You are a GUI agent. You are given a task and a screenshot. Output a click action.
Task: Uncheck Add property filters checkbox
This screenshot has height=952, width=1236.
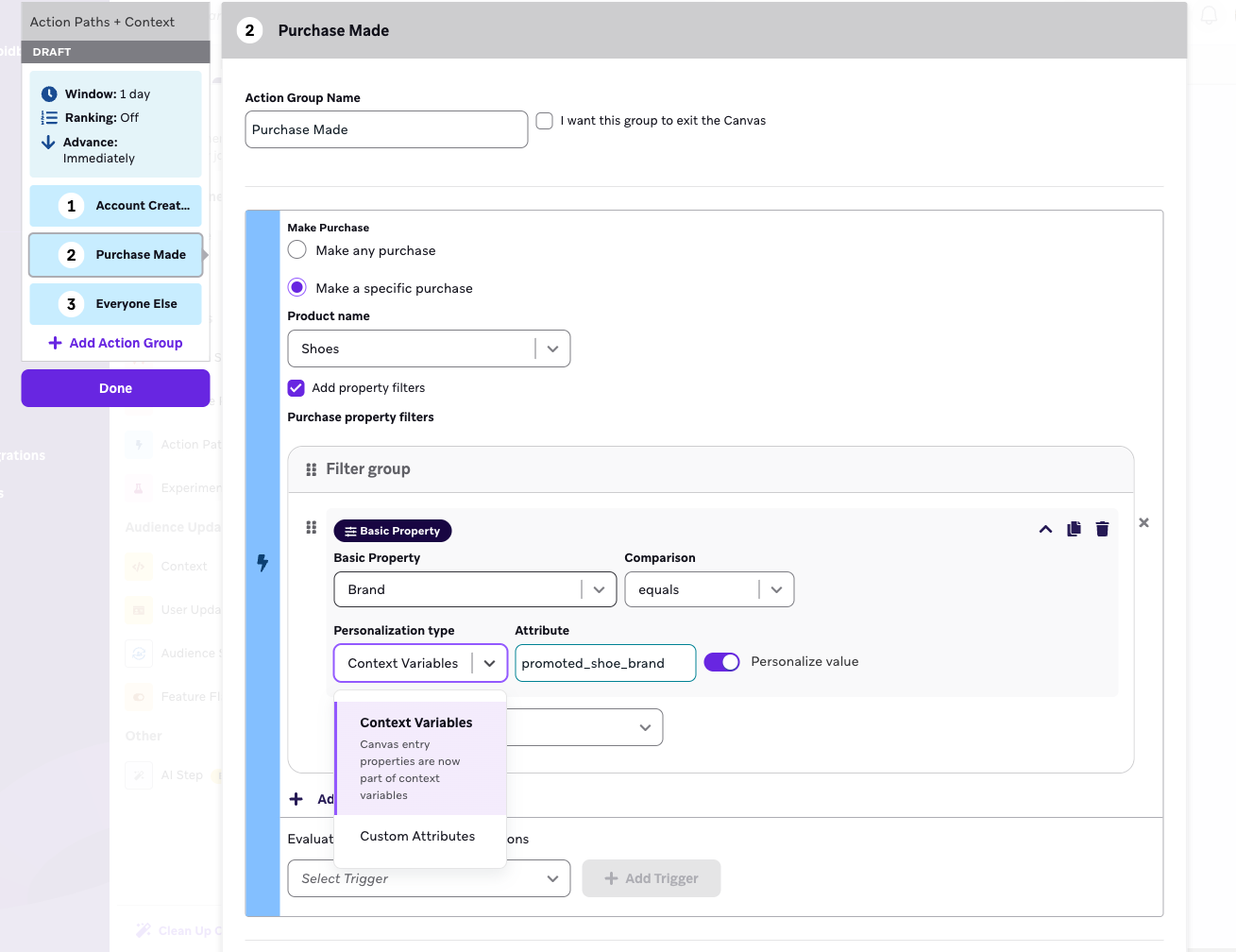click(x=296, y=388)
